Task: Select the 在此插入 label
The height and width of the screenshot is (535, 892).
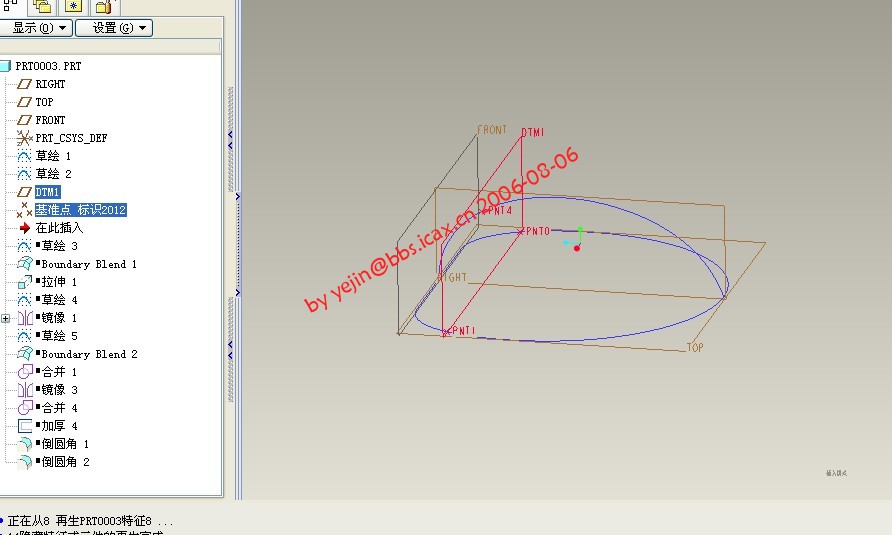Action: [x=59, y=228]
